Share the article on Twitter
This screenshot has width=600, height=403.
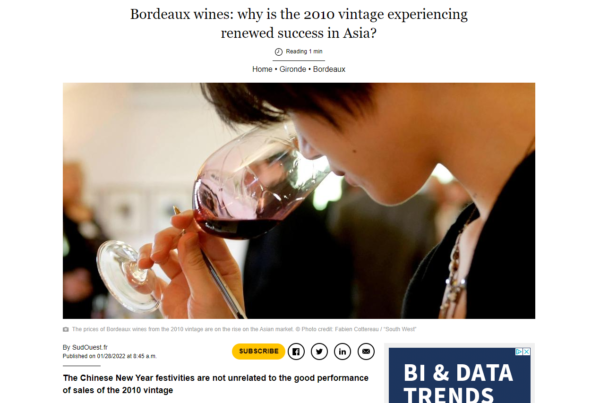click(319, 351)
